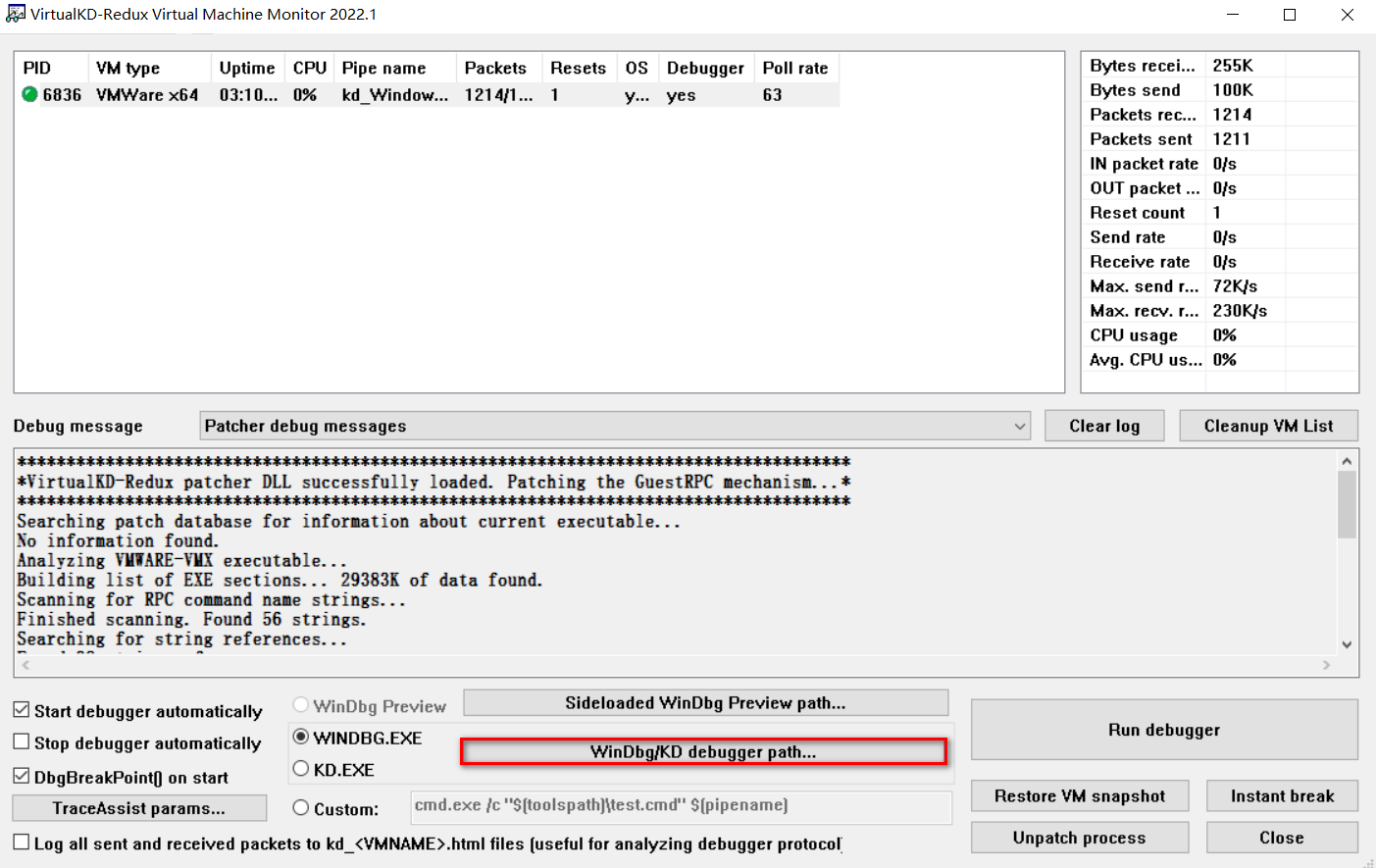The height and width of the screenshot is (868, 1376).
Task: Click the Resets column header
Action: [579, 68]
